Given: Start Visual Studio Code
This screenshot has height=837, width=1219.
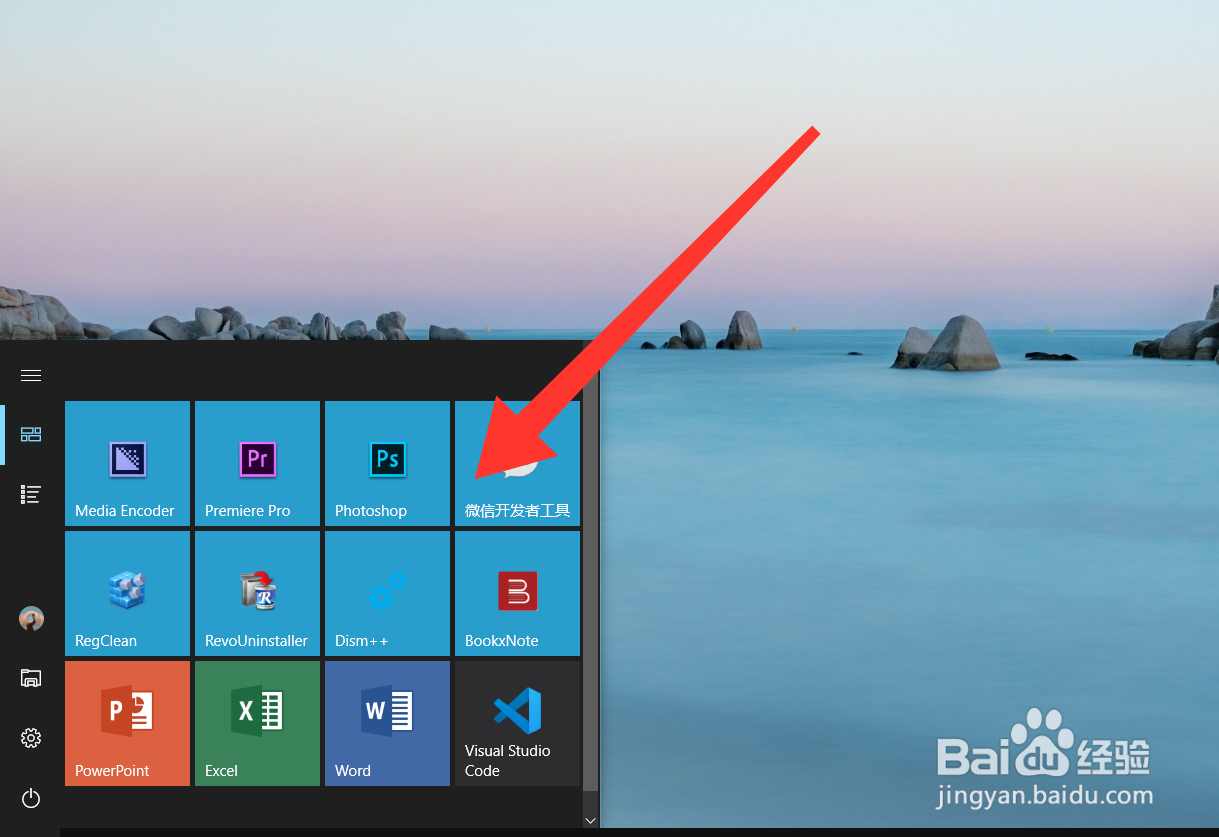Looking at the screenshot, I should point(517,723).
